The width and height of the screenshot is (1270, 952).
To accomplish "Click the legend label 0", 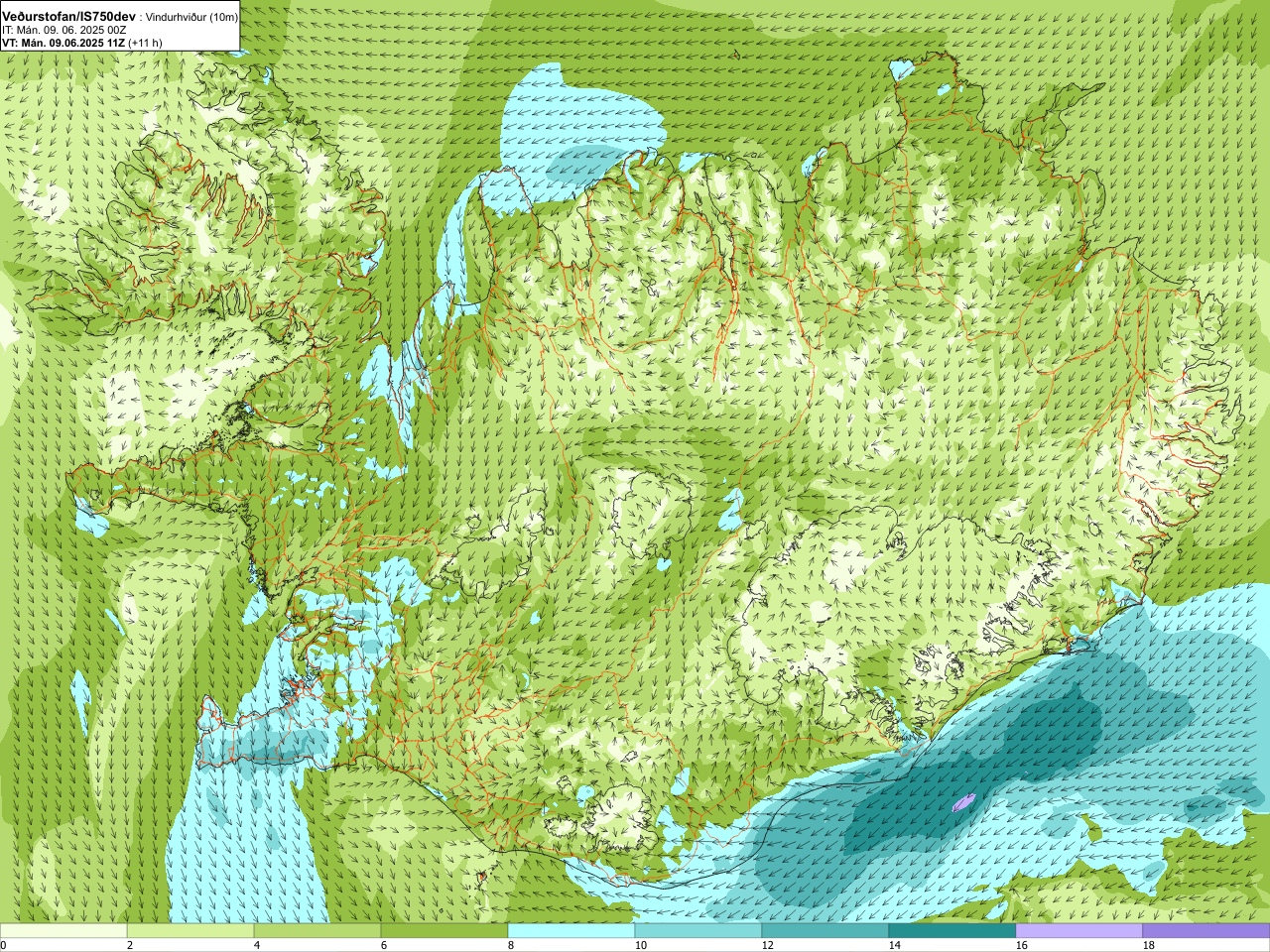I will click(x=3, y=945).
